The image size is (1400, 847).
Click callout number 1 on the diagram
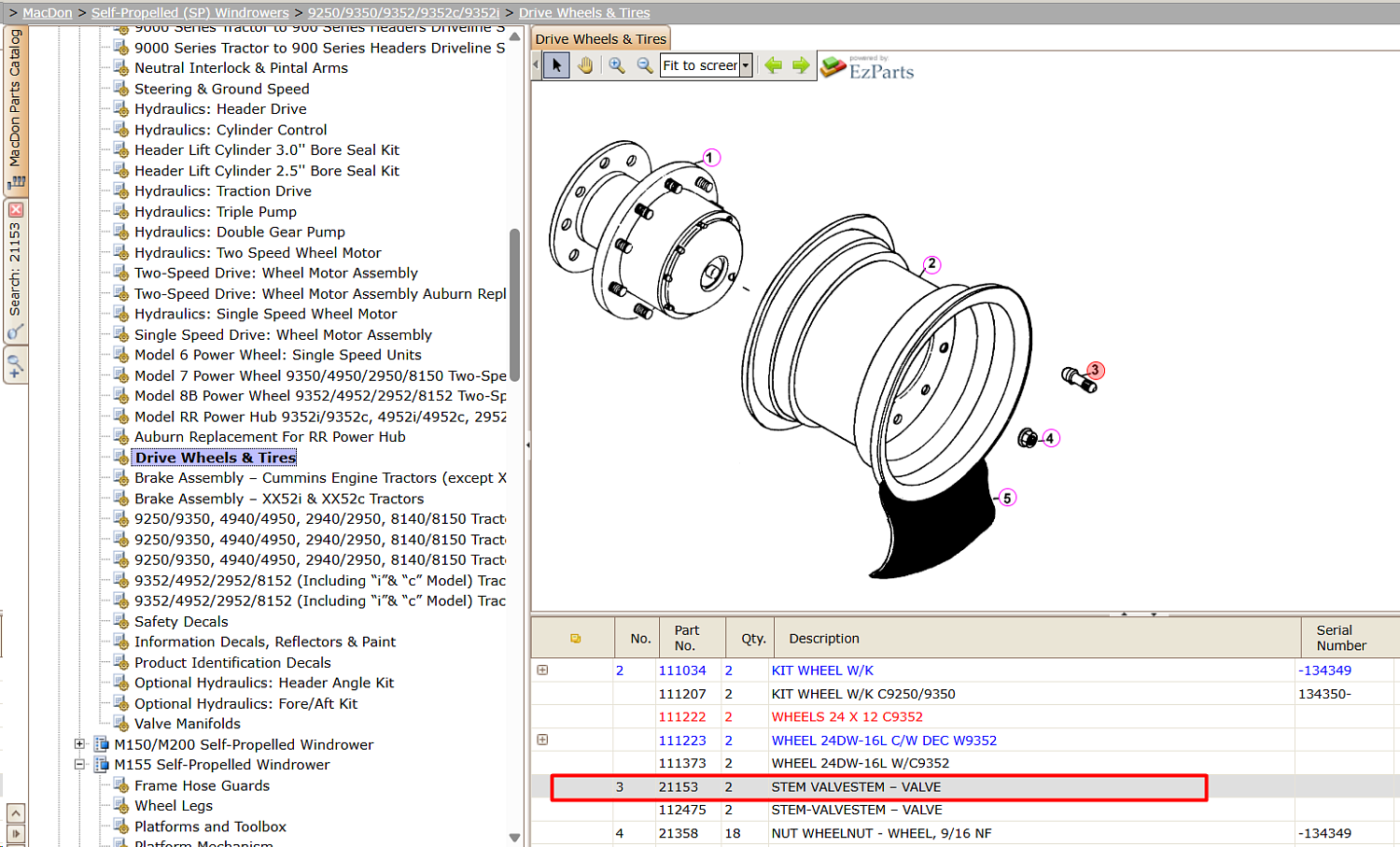coord(711,158)
